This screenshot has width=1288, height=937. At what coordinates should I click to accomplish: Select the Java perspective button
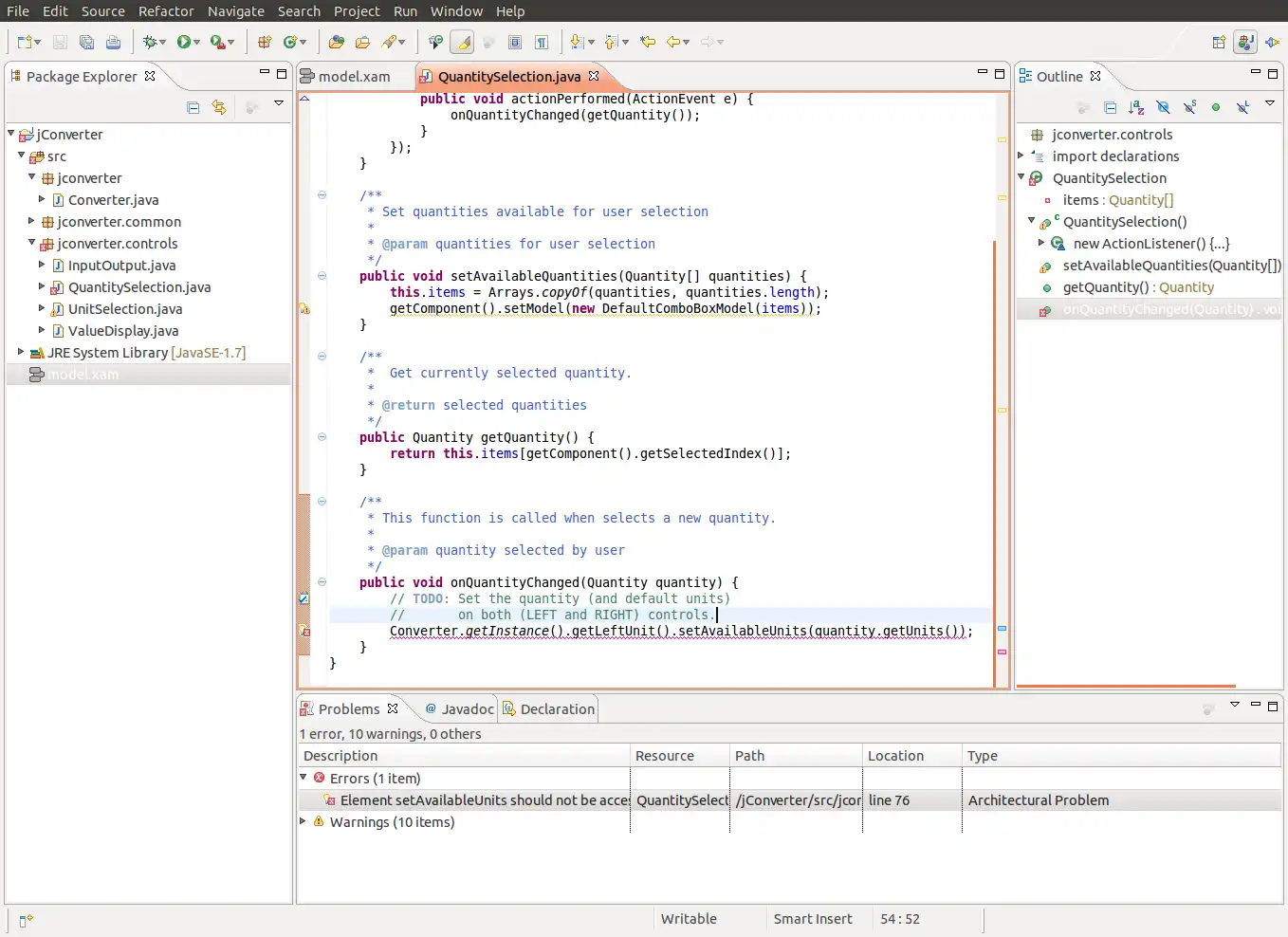(x=1245, y=42)
